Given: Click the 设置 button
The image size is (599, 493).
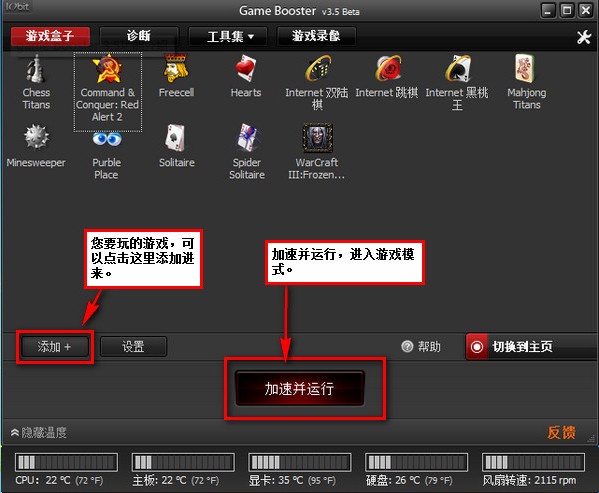Looking at the screenshot, I should 133,346.
